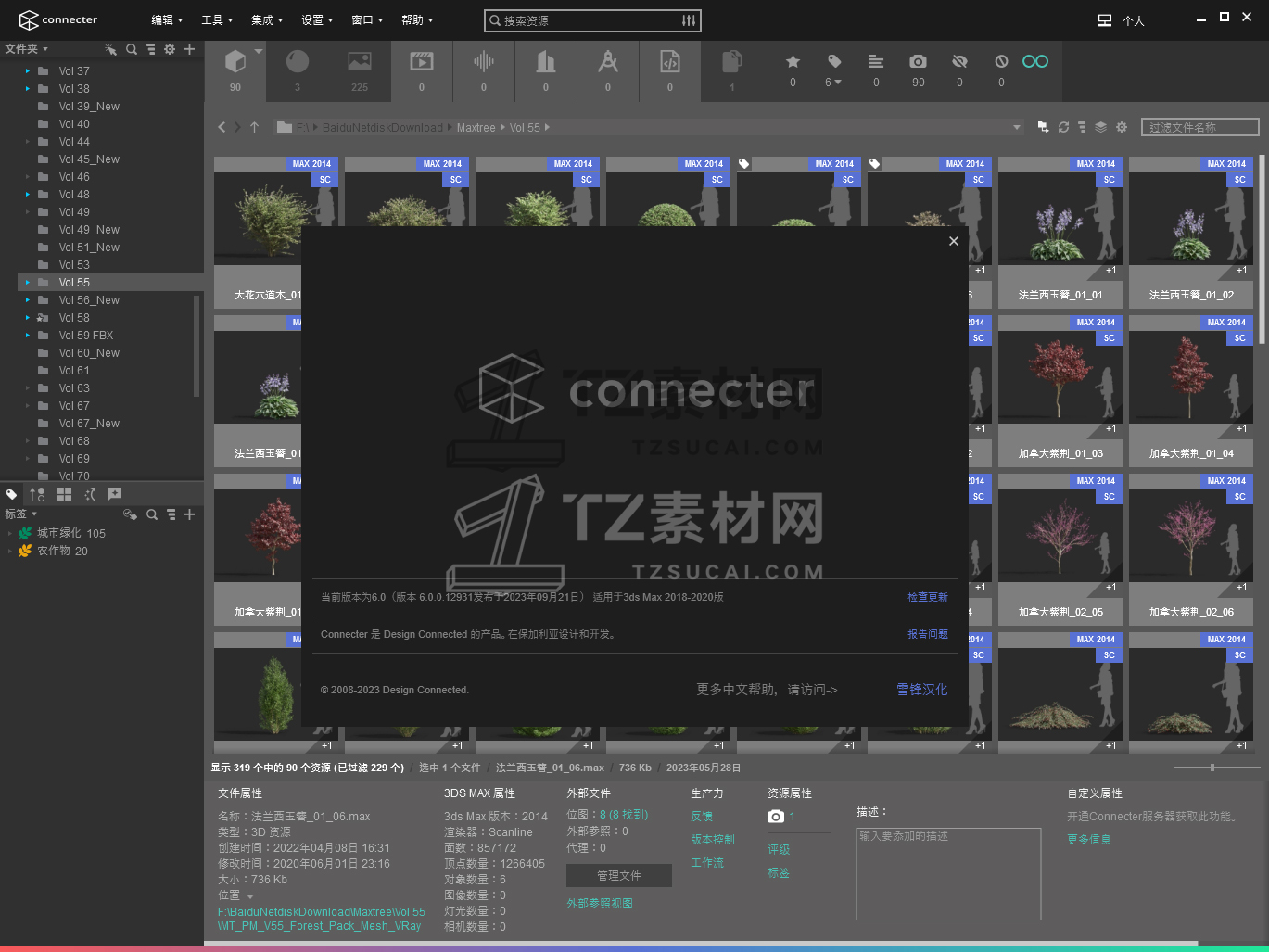Click the audio waveform asset filter icon

pos(483,62)
